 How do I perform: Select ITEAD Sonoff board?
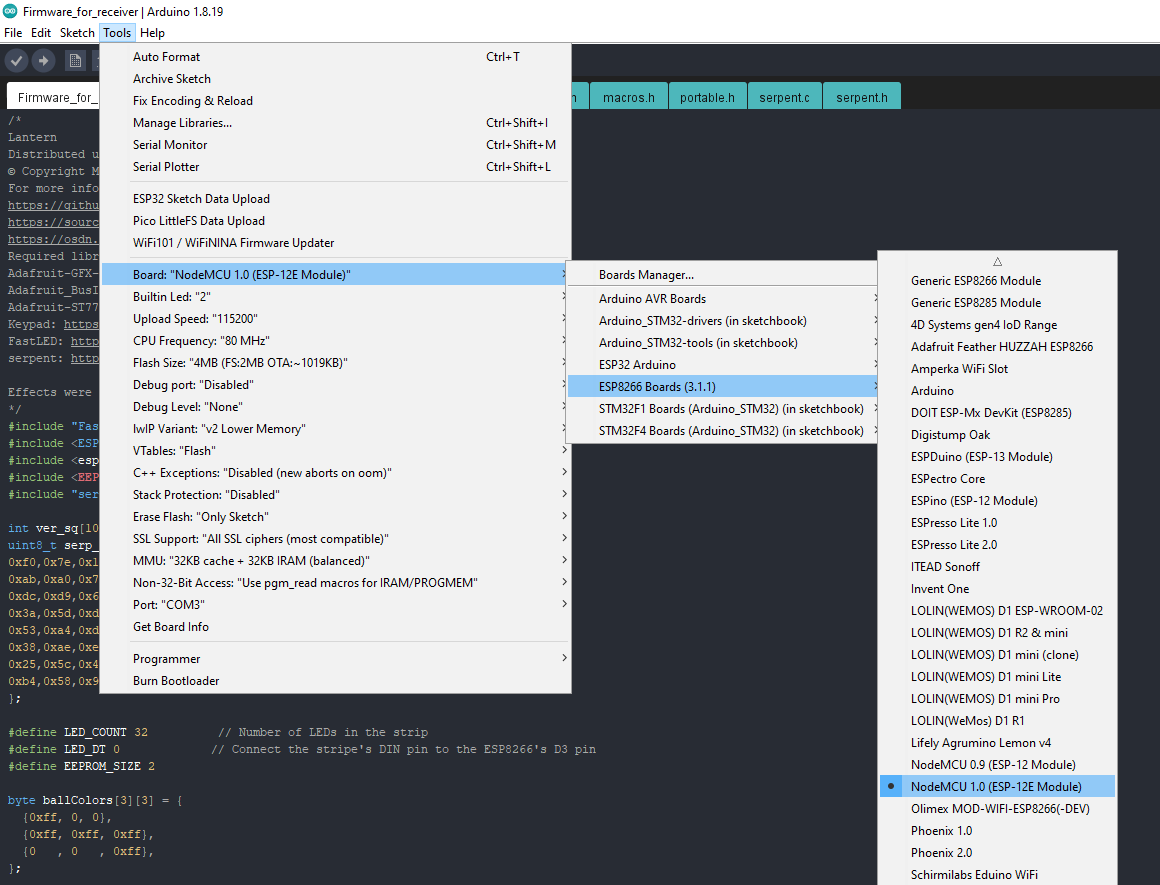(997, 567)
